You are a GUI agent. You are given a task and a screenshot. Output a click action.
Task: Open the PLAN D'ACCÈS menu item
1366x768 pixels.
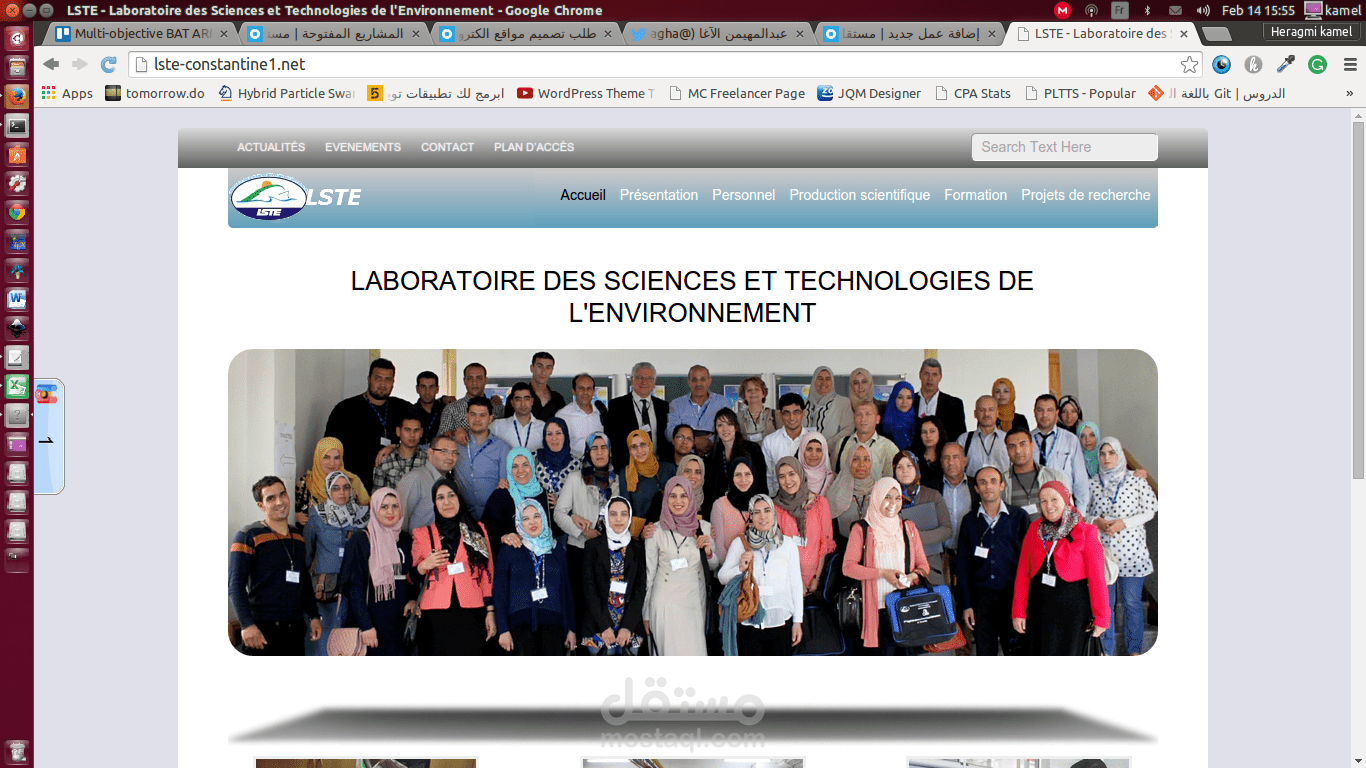(534, 147)
